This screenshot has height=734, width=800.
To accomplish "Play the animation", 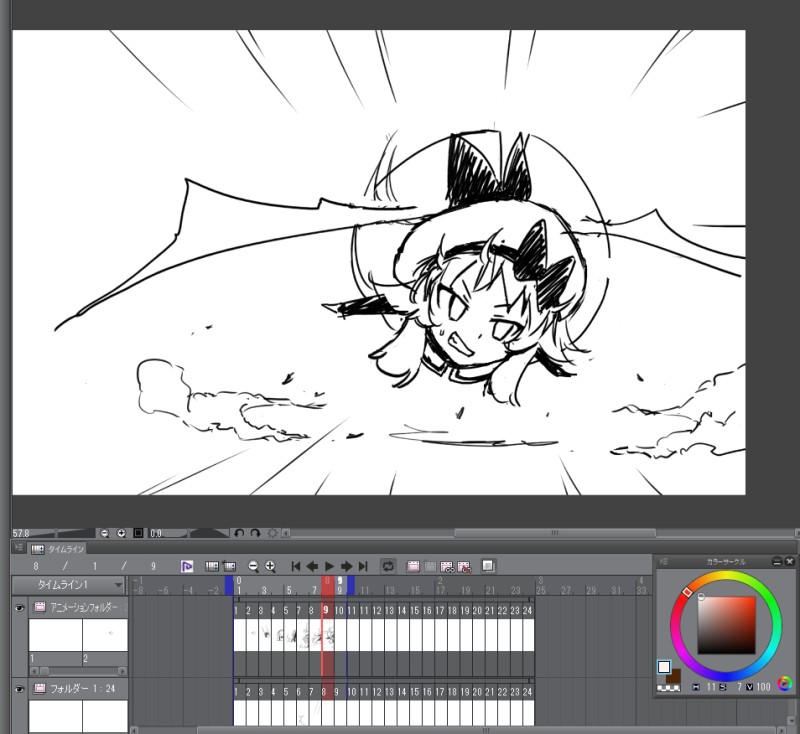I will click(330, 566).
